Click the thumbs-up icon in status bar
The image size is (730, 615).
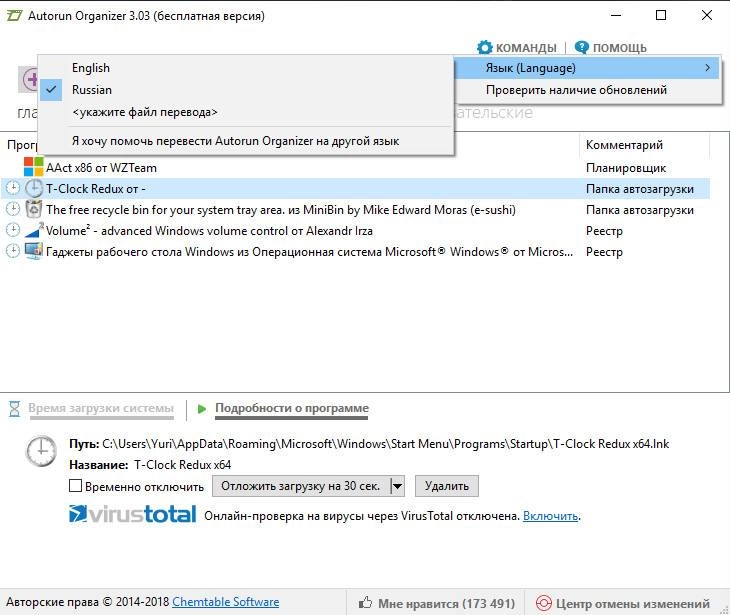point(365,603)
